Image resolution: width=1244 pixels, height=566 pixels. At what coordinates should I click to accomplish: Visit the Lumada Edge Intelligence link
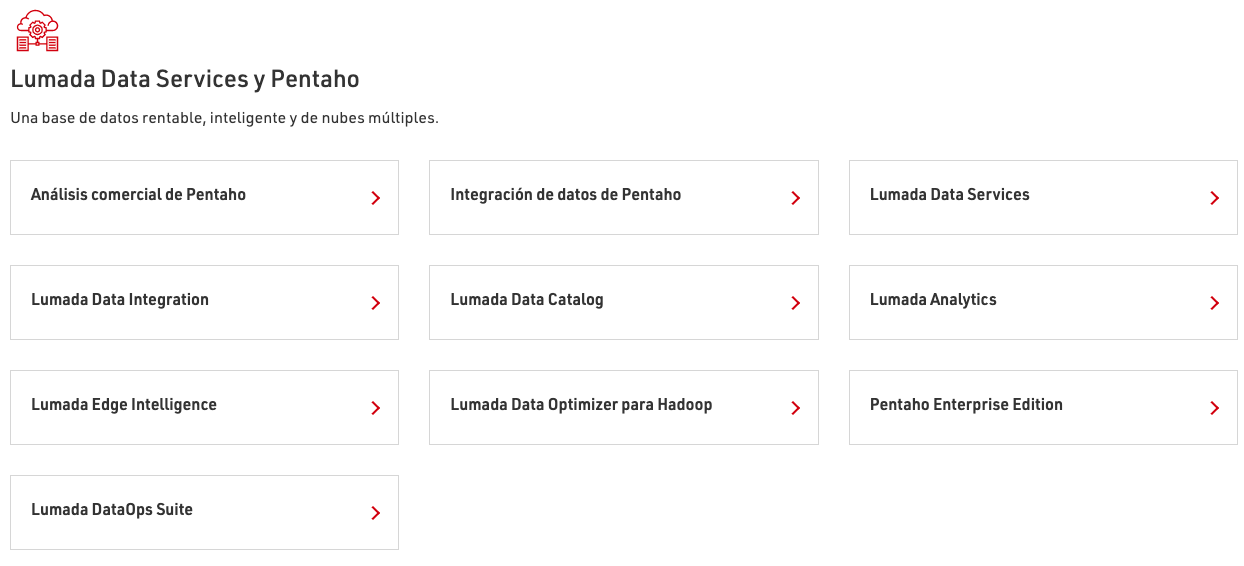[x=124, y=405]
